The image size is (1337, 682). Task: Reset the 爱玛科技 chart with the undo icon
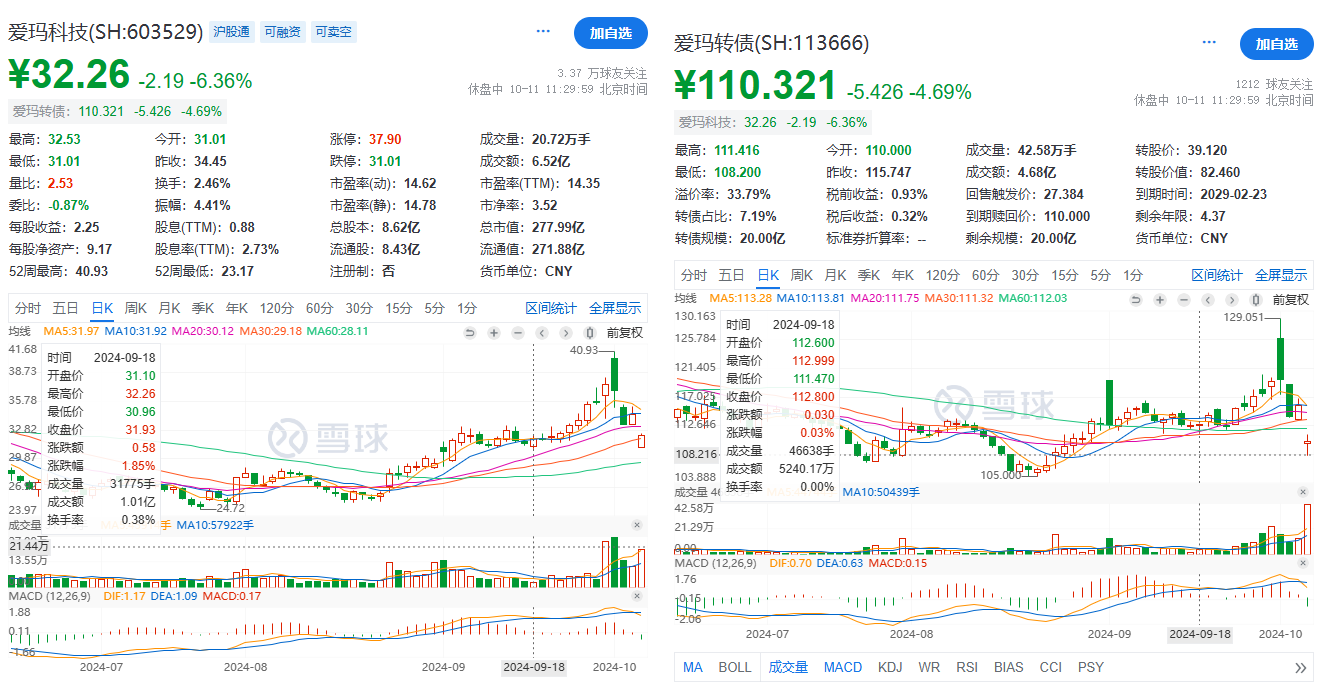(470, 332)
